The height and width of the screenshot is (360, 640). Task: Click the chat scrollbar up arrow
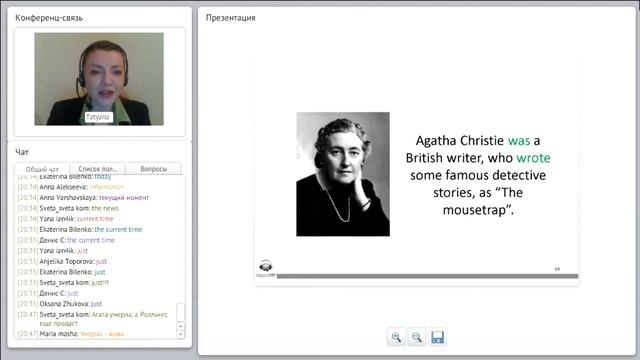click(180, 327)
